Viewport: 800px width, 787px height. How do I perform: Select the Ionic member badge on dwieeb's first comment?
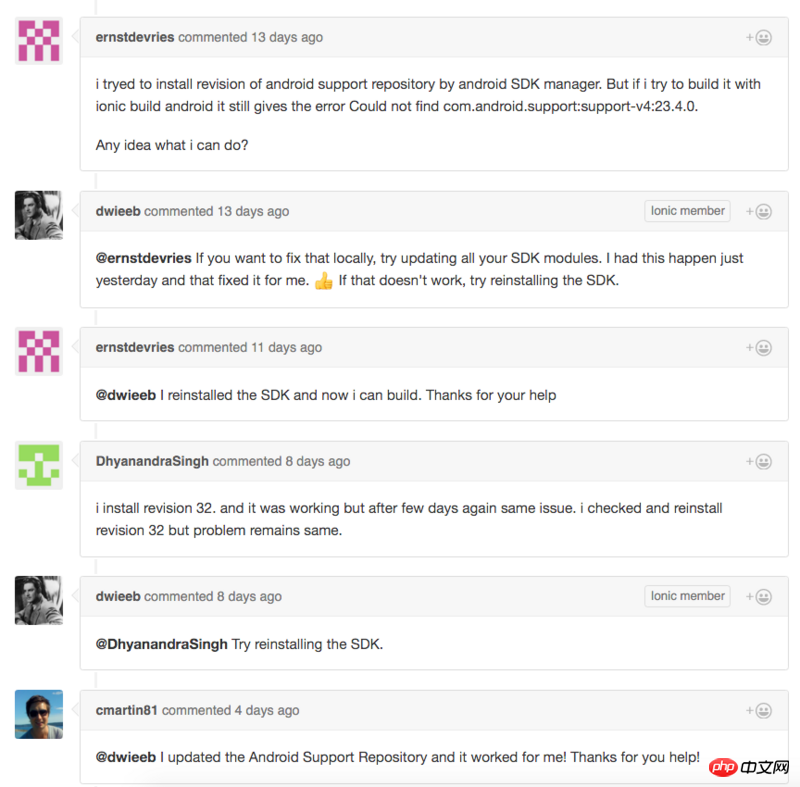coord(687,211)
